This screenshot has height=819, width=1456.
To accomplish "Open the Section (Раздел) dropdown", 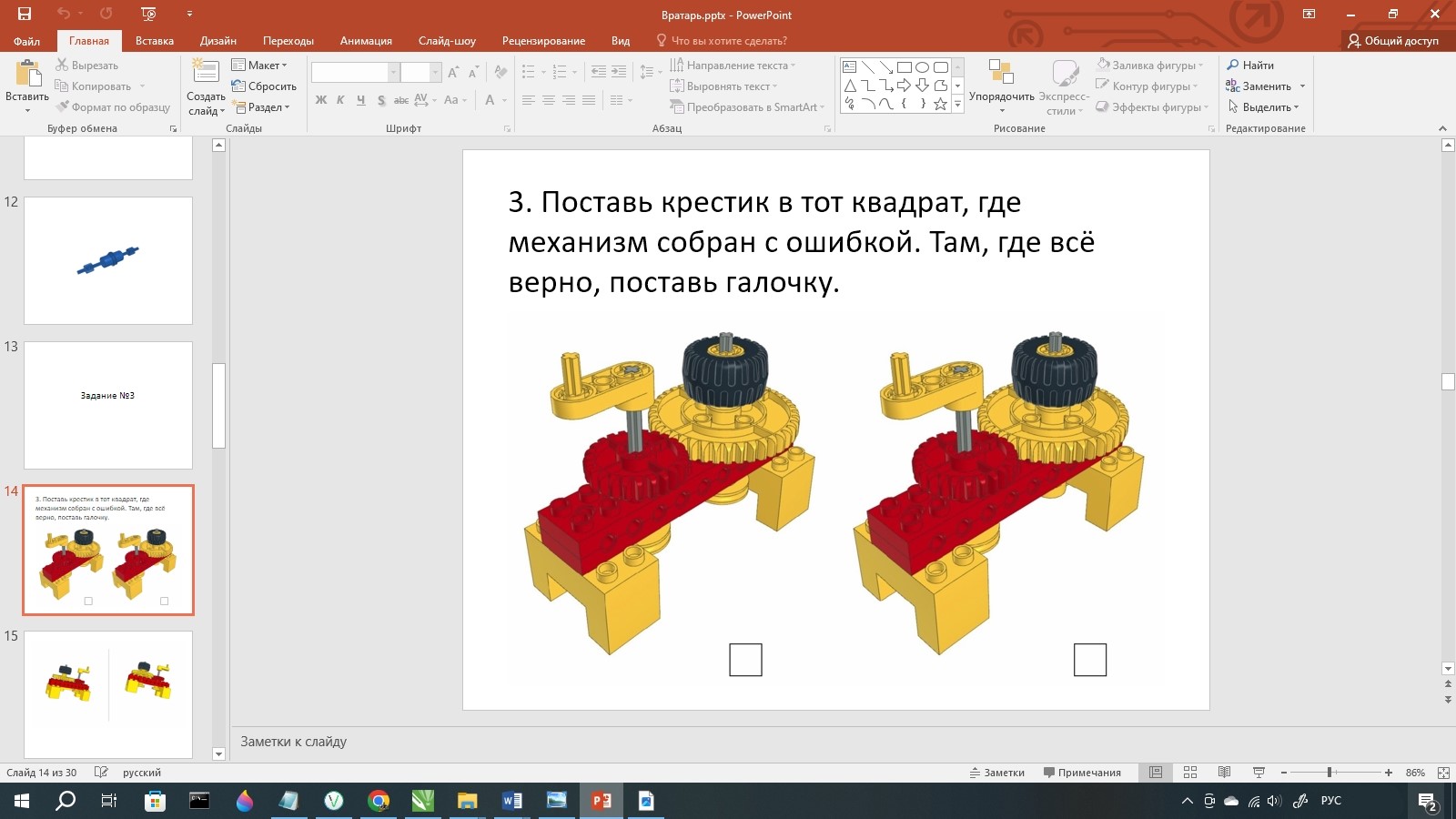I will [x=261, y=107].
